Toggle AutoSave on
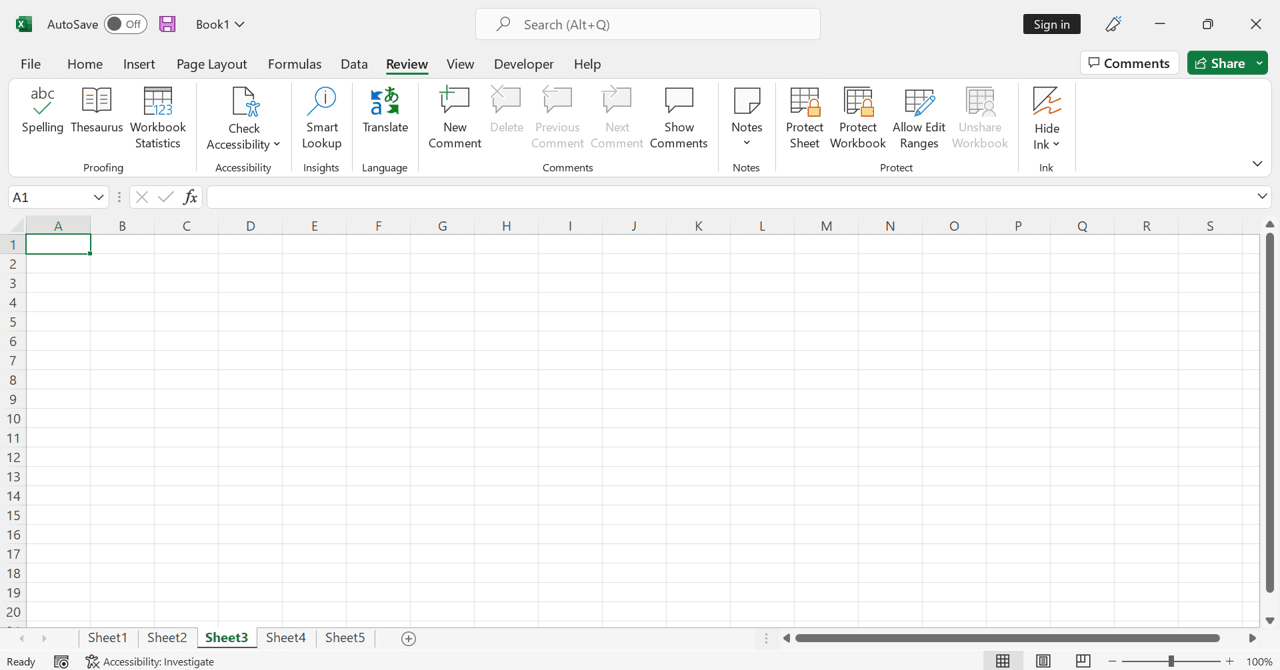Image resolution: width=1280 pixels, height=670 pixels. coord(125,23)
